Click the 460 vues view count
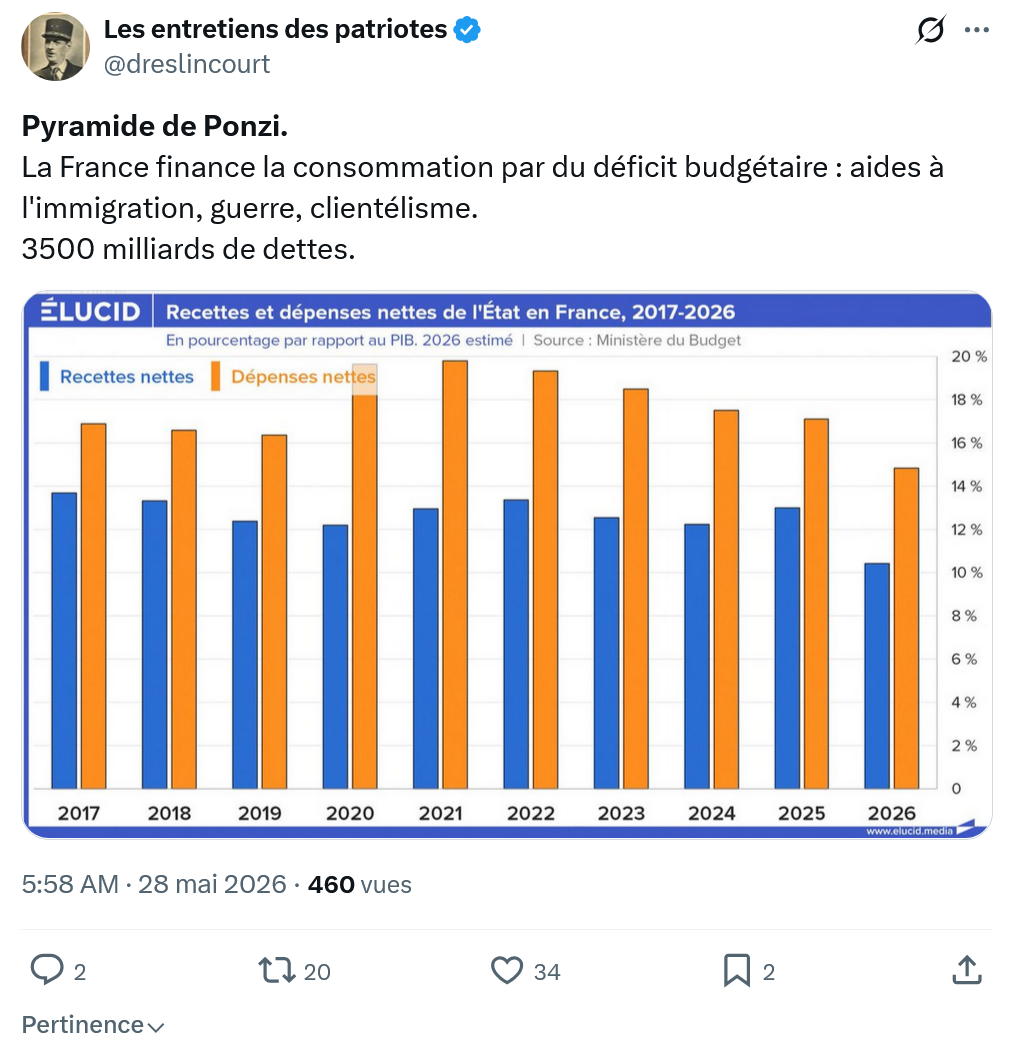 point(360,884)
